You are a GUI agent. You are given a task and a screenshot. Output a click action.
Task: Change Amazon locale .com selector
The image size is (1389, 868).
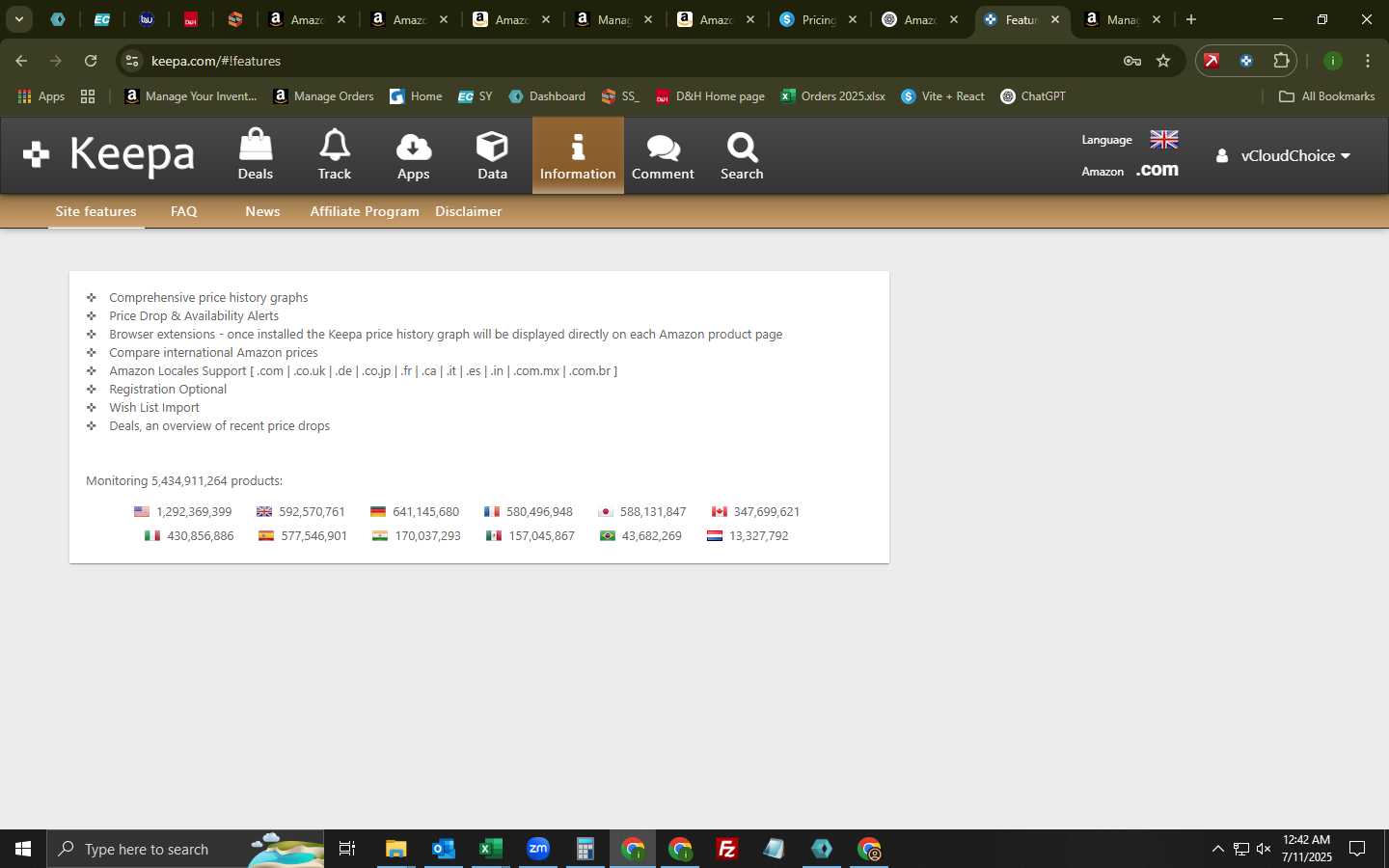1157,170
